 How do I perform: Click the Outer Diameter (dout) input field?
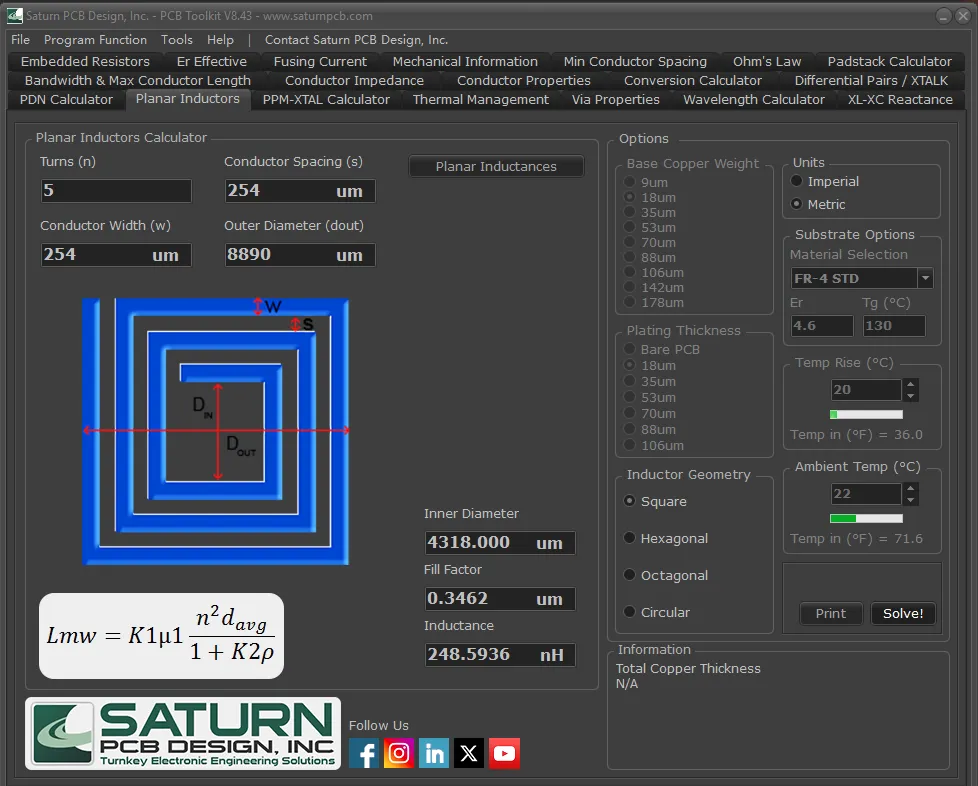(x=300, y=255)
